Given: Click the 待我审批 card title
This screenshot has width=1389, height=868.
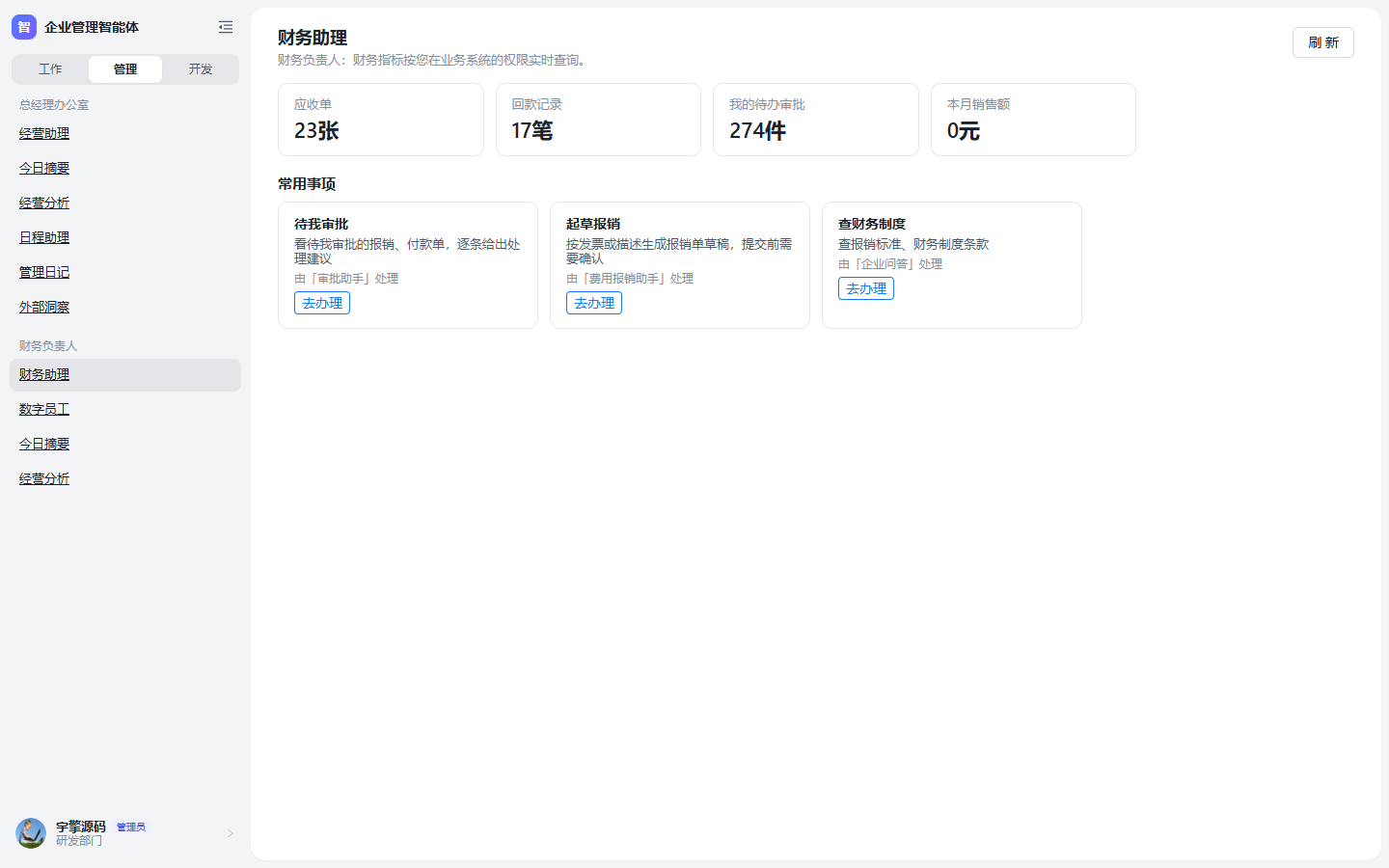Looking at the screenshot, I should click(321, 224).
